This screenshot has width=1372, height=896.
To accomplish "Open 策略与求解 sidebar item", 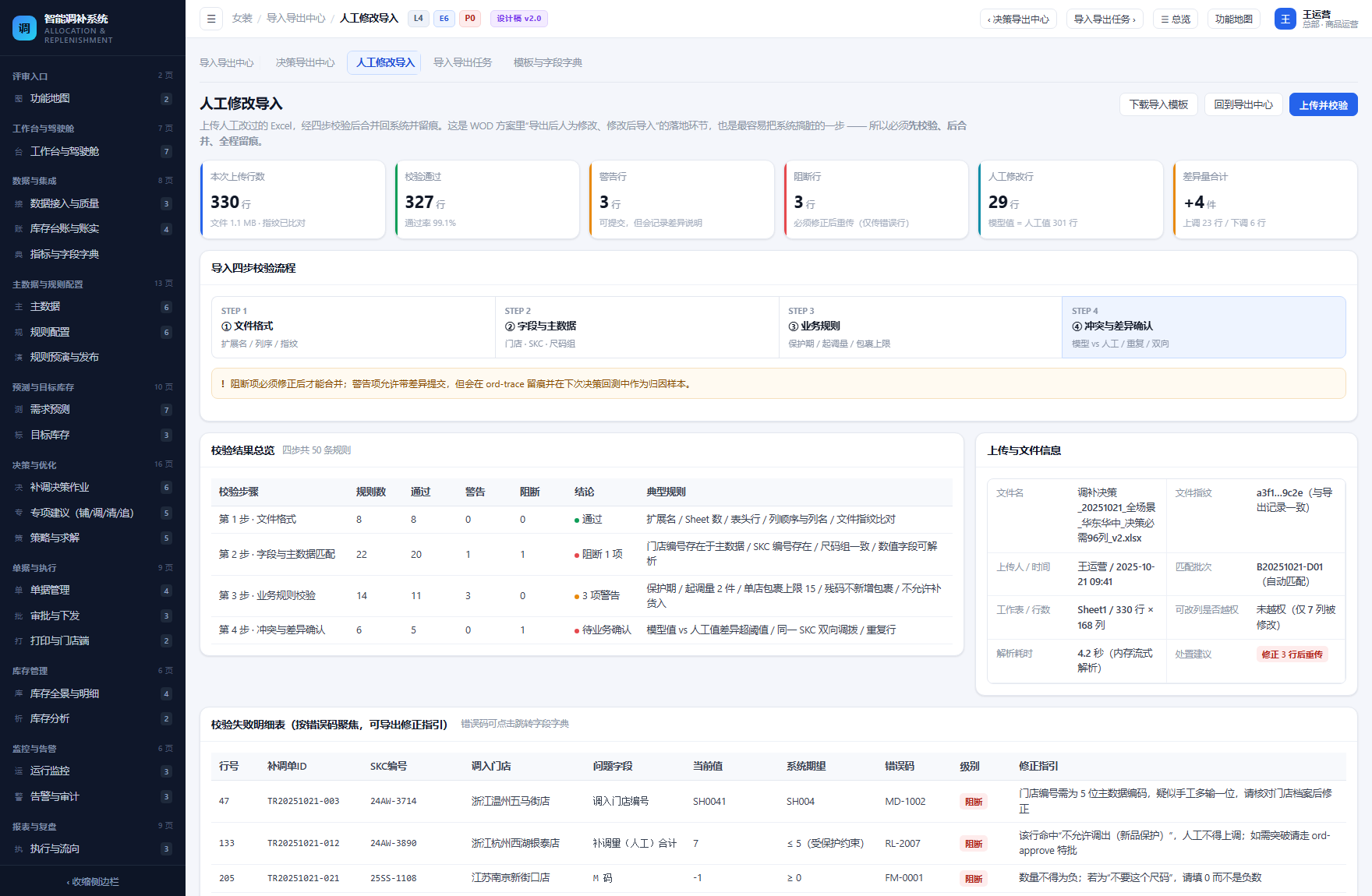I will click(x=93, y=538).
